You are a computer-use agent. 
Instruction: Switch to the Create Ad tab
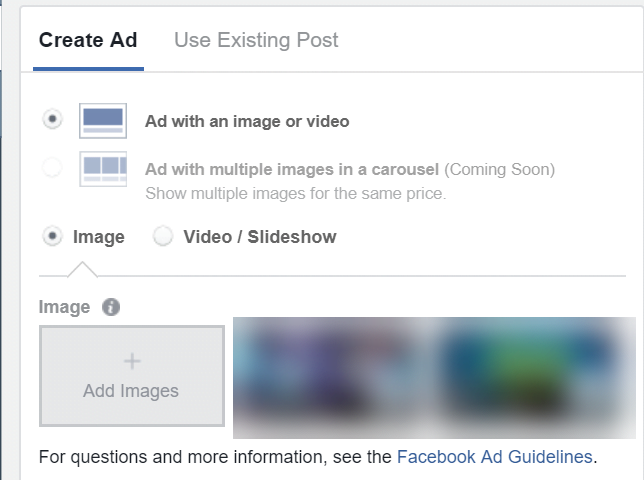[x=88, y=40]
